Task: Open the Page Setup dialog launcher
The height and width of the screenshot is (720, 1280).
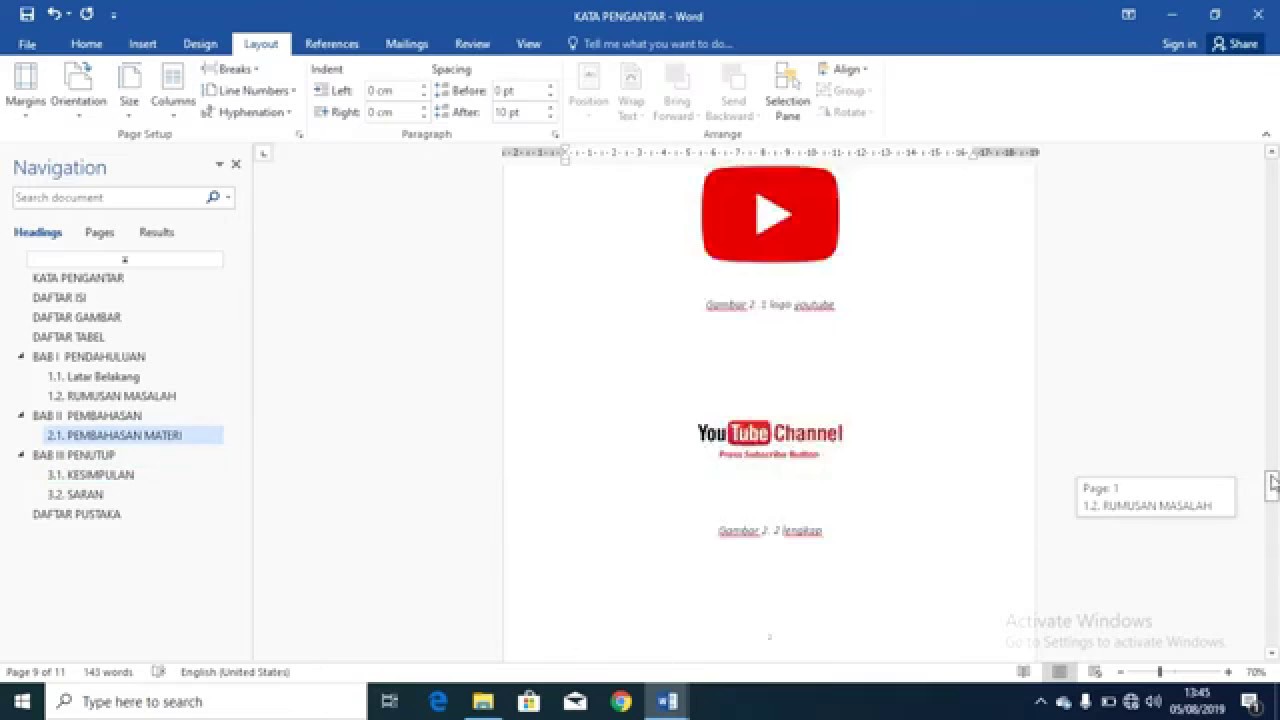Action: (298, 134)
